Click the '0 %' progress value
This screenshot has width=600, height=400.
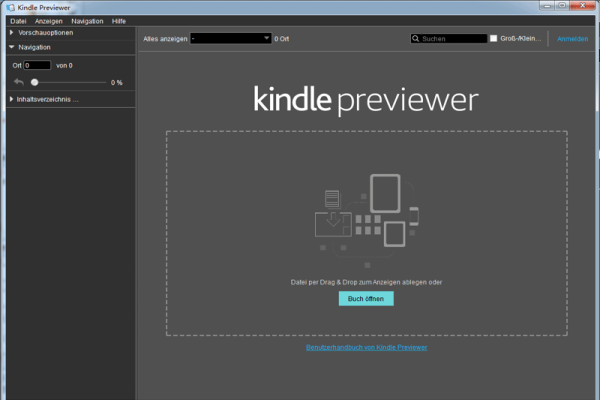point(117,82)
